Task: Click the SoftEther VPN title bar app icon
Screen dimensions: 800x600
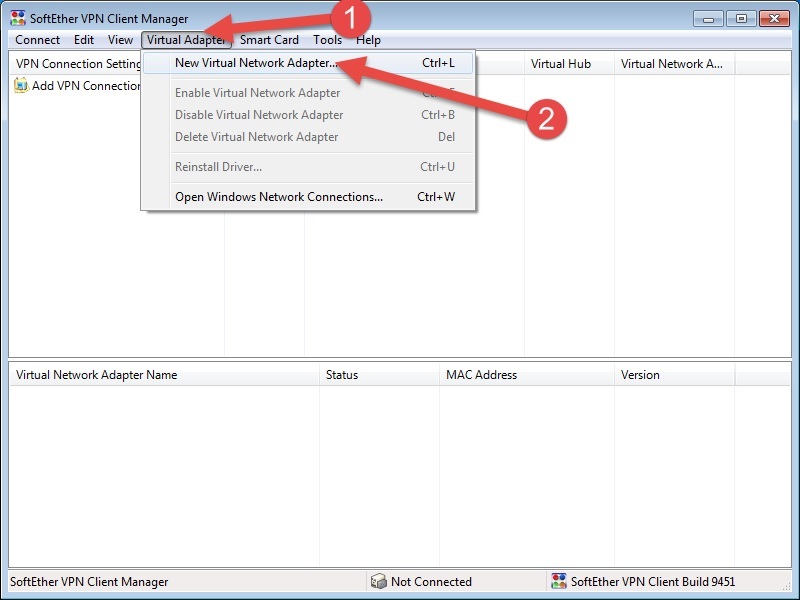Action: pos(18,18)
